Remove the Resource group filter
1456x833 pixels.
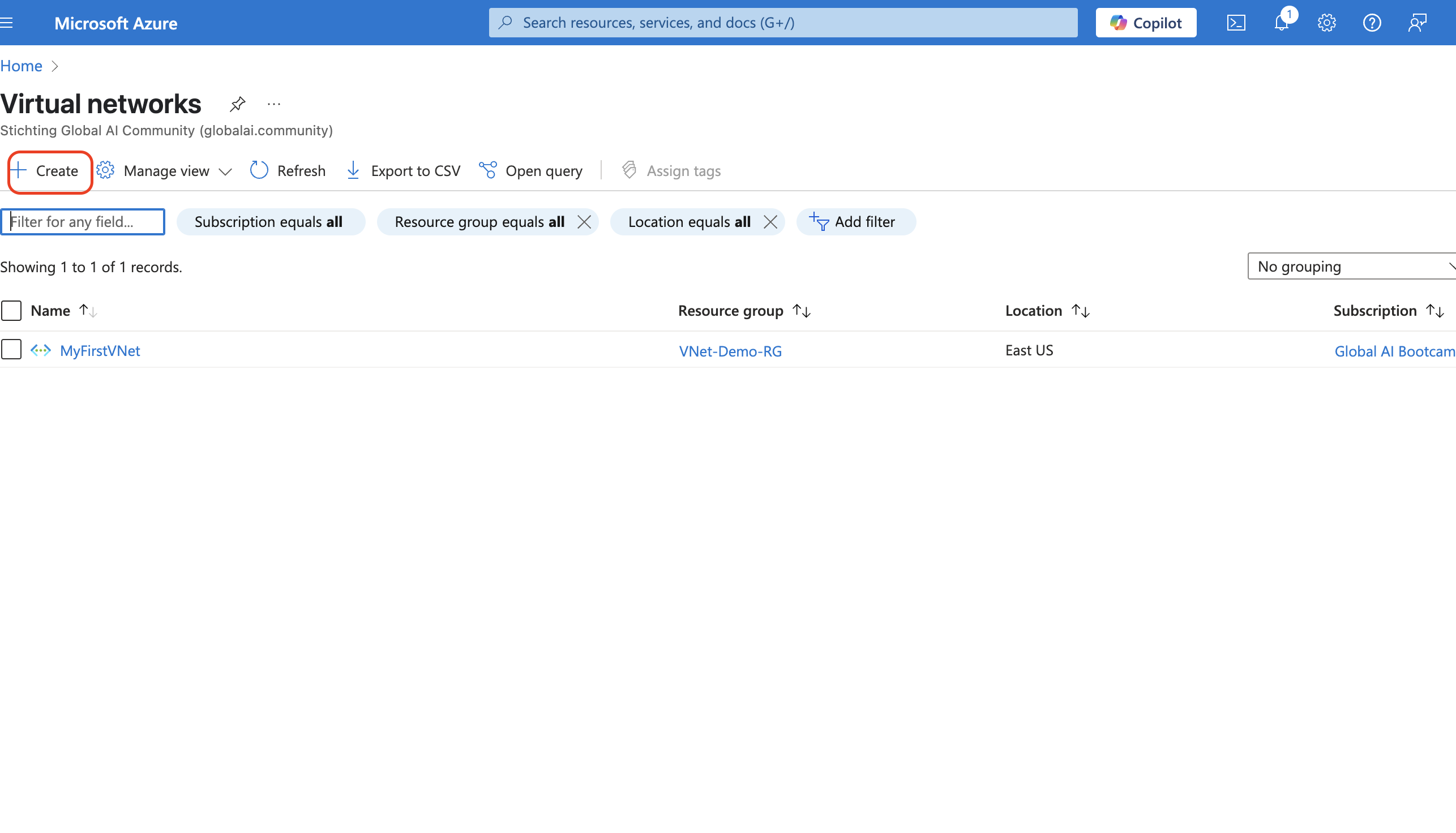tap(584, 222)
